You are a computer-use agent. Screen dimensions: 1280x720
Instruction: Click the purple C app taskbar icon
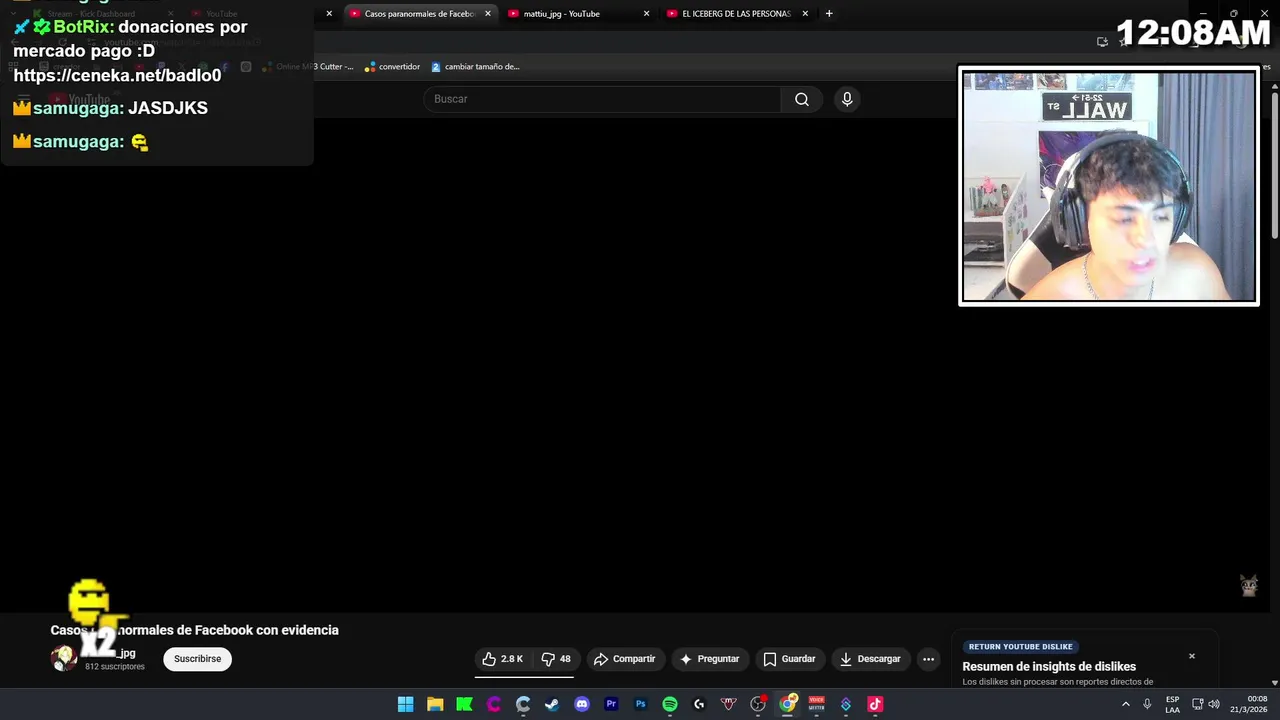pos(493,704)
